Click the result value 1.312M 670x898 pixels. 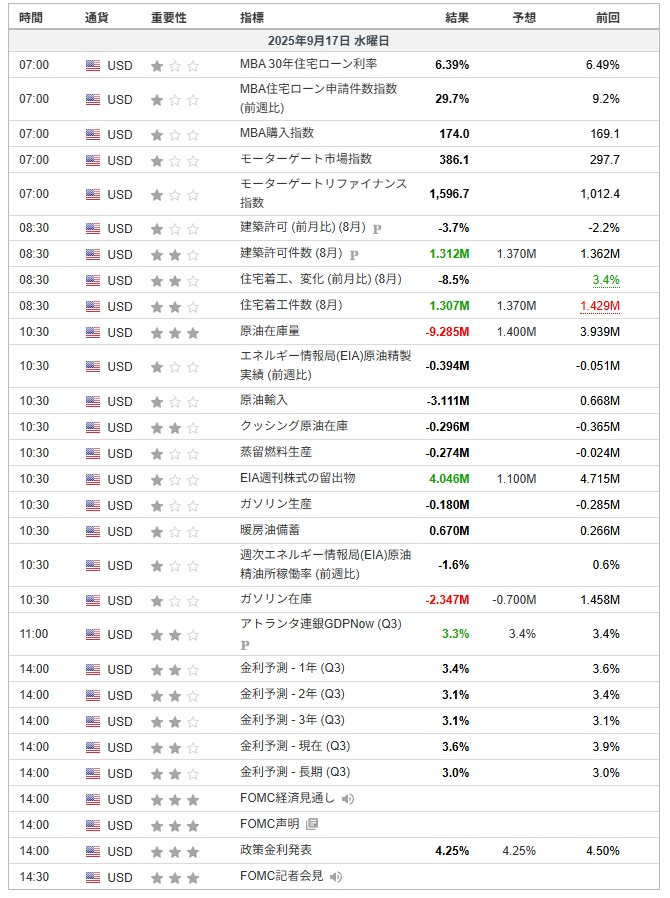[x=450, y=254]
